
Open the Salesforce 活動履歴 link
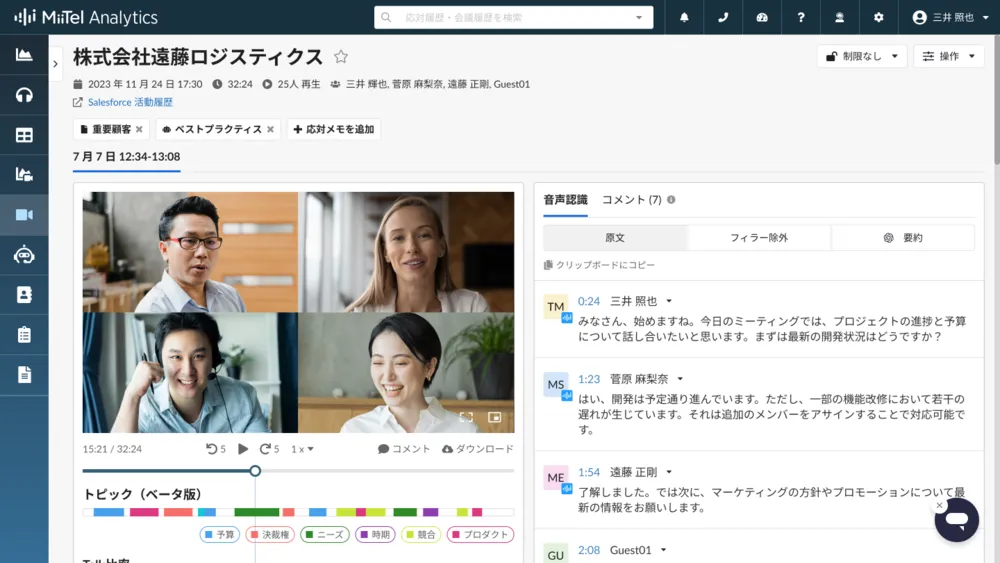click(129, 102)
